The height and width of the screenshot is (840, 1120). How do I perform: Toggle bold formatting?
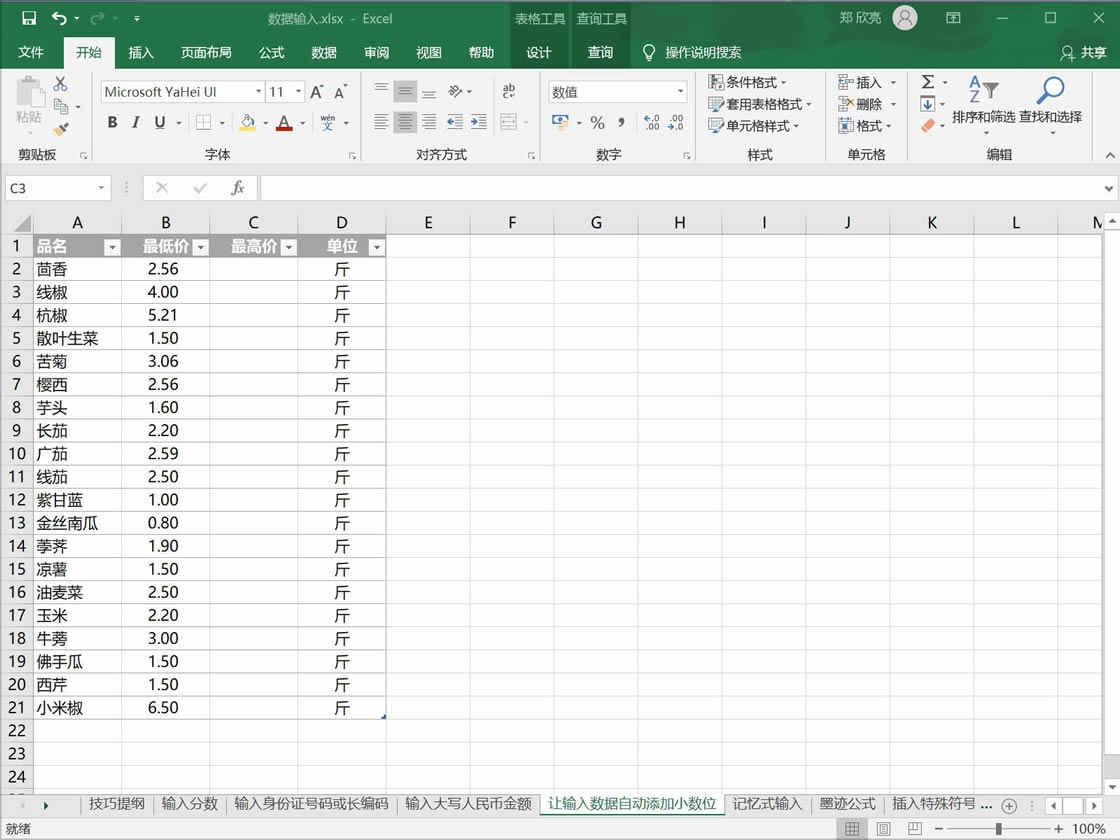click(x=112, y=122)
